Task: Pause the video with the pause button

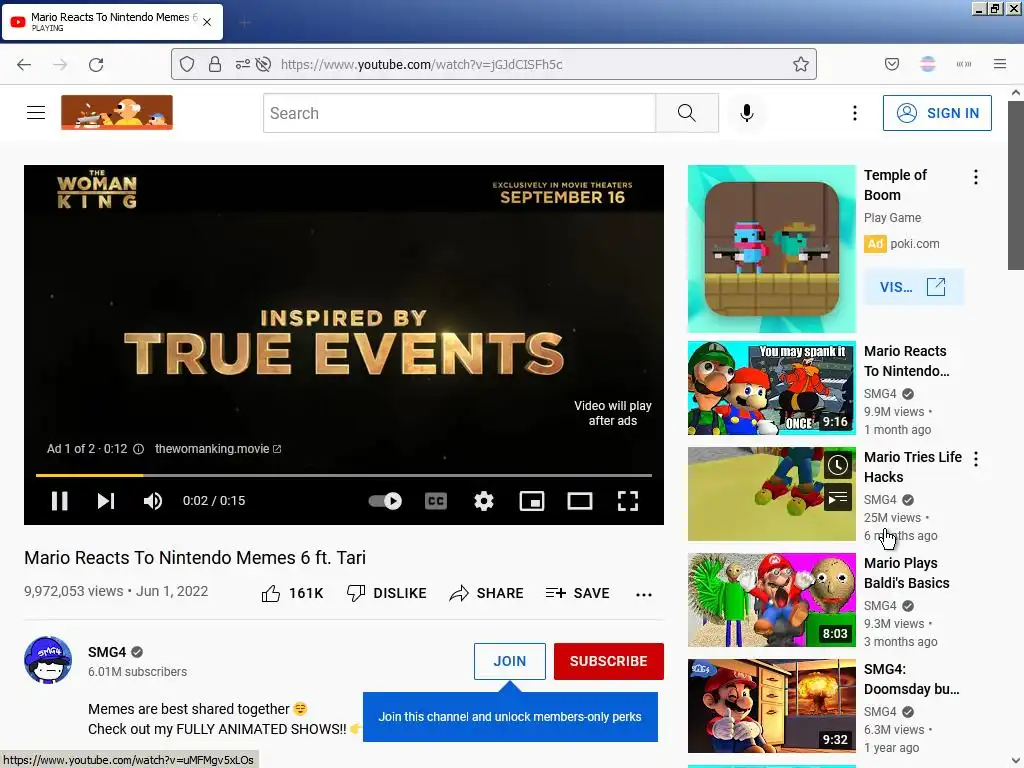Action: (x=59, y=501)
